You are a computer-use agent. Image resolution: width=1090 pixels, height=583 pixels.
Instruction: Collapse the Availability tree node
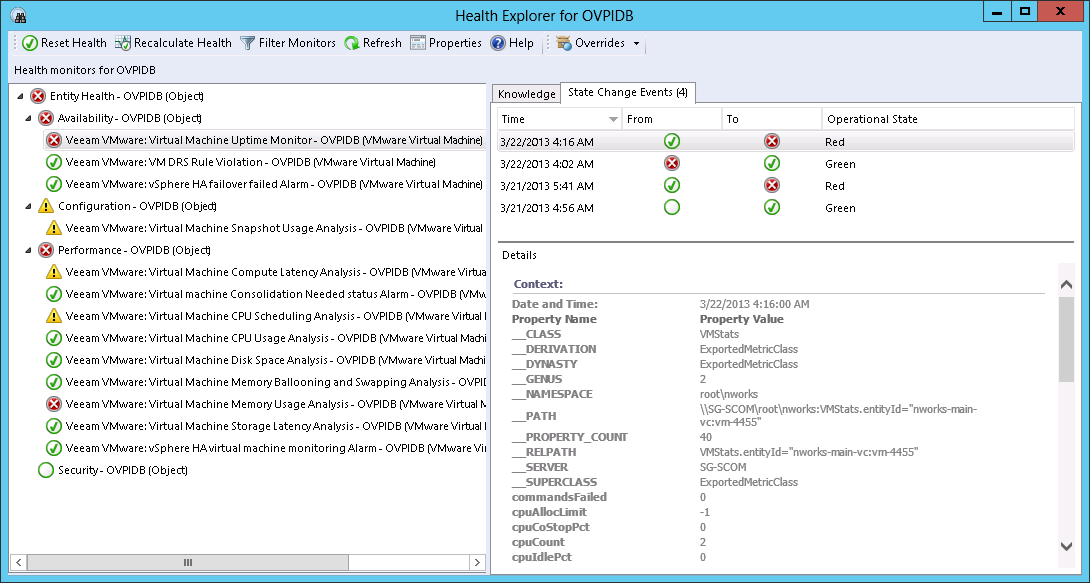[x=30, y=118]
